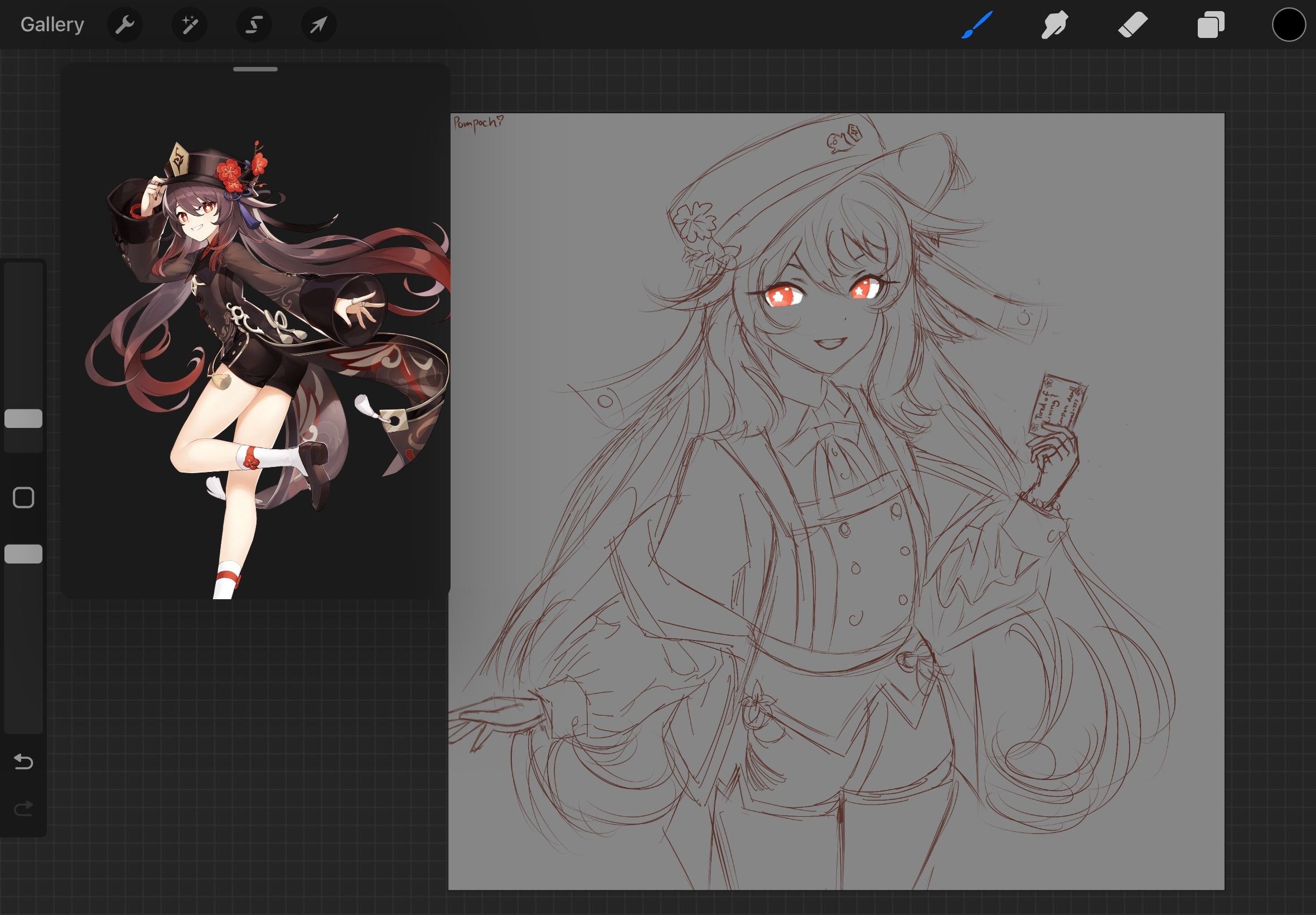Tap the reference window grab handle
Image resolution: width=1316 pixels, height=915 pixels.
pyautogui.click(x=255, y=69)
